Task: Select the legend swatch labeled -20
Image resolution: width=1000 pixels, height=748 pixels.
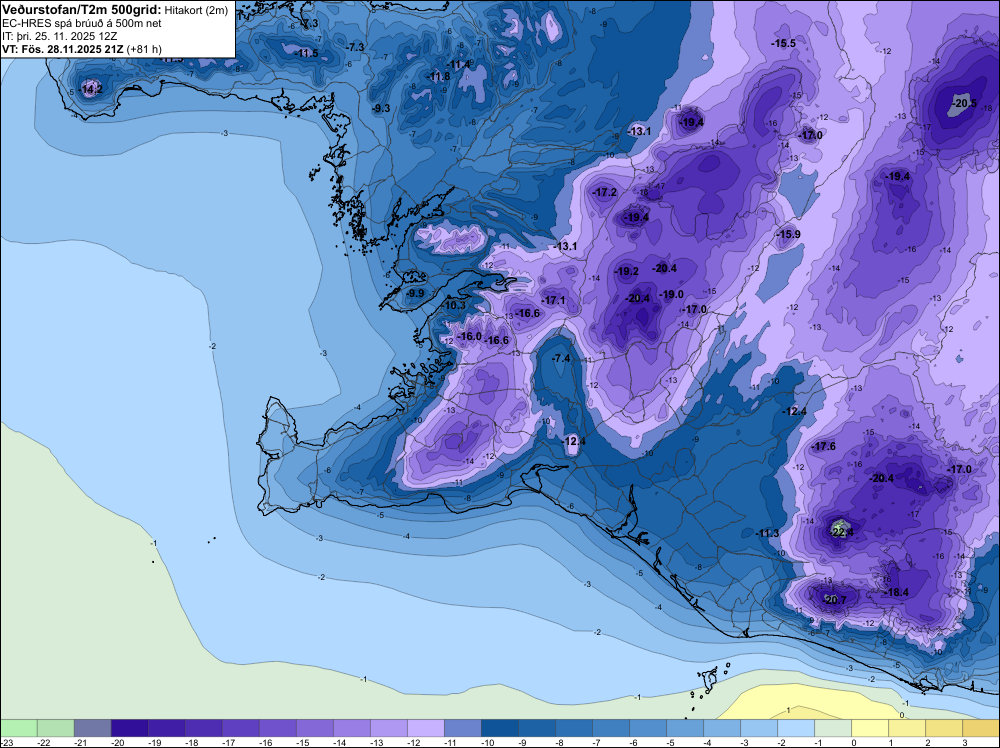Action: click(129, 728)
